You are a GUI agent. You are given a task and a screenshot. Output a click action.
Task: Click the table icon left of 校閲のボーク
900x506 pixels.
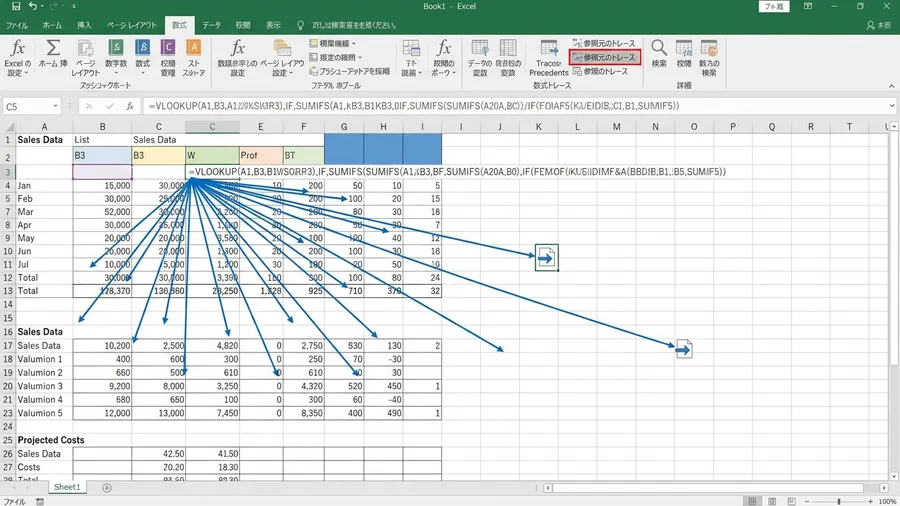coord(411,48)
